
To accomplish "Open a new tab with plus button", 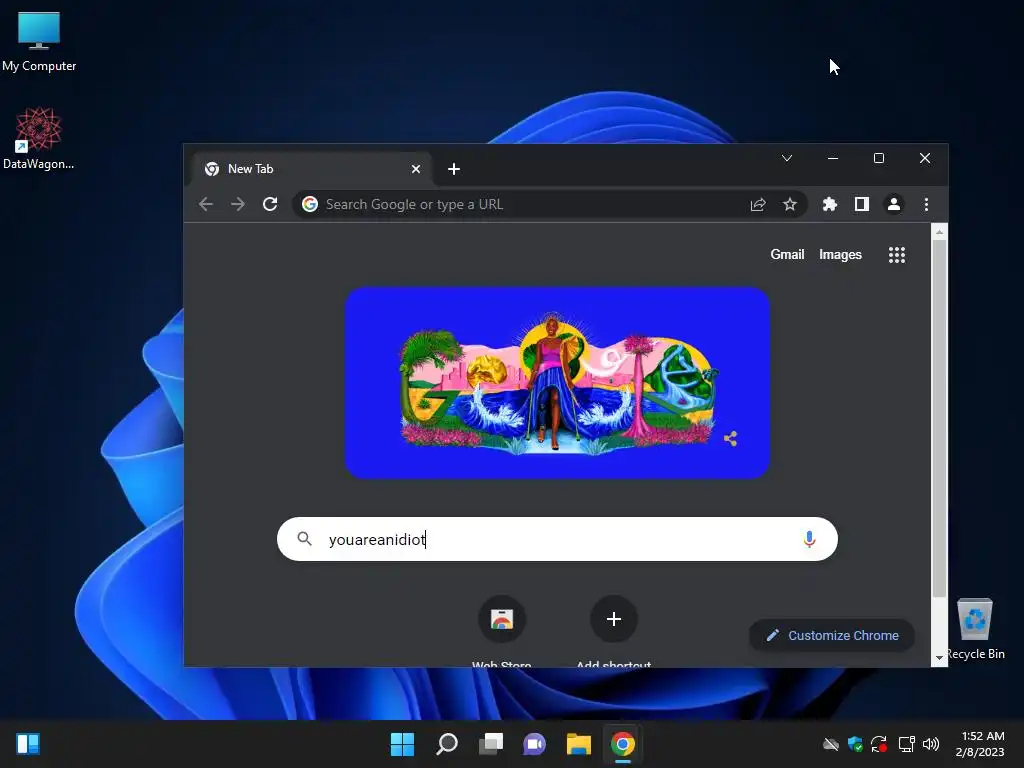I will tap(454, 169).
